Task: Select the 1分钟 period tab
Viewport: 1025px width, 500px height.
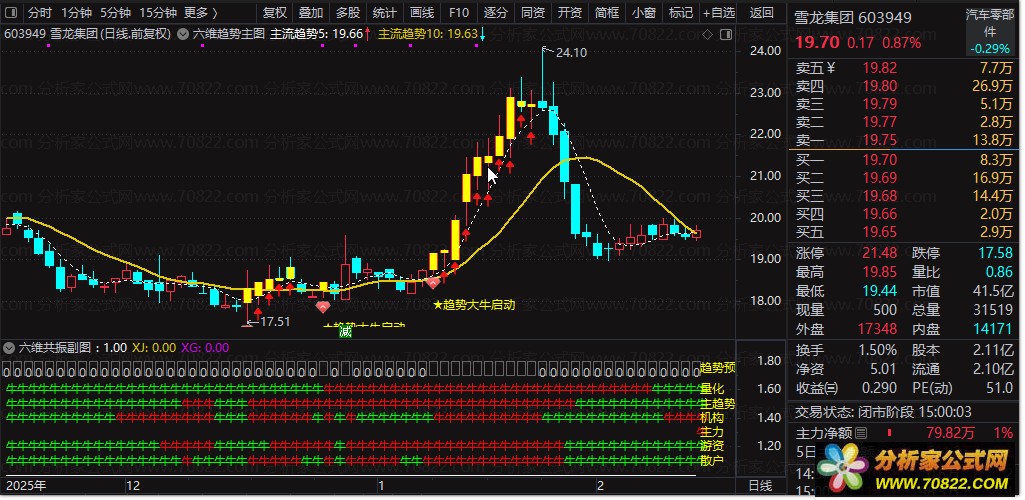Action: point(76,12)
